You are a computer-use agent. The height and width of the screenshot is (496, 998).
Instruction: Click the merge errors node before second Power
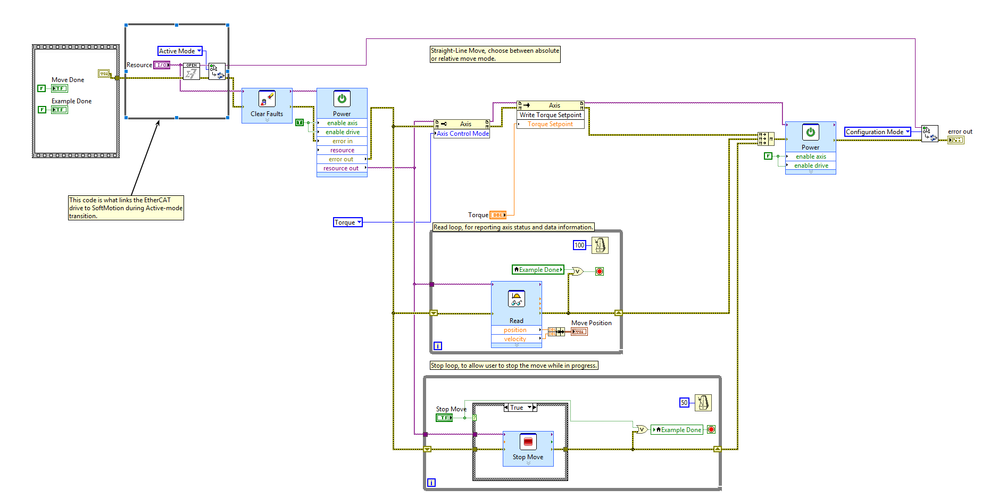pyautogui.click(x=764, y=138)
